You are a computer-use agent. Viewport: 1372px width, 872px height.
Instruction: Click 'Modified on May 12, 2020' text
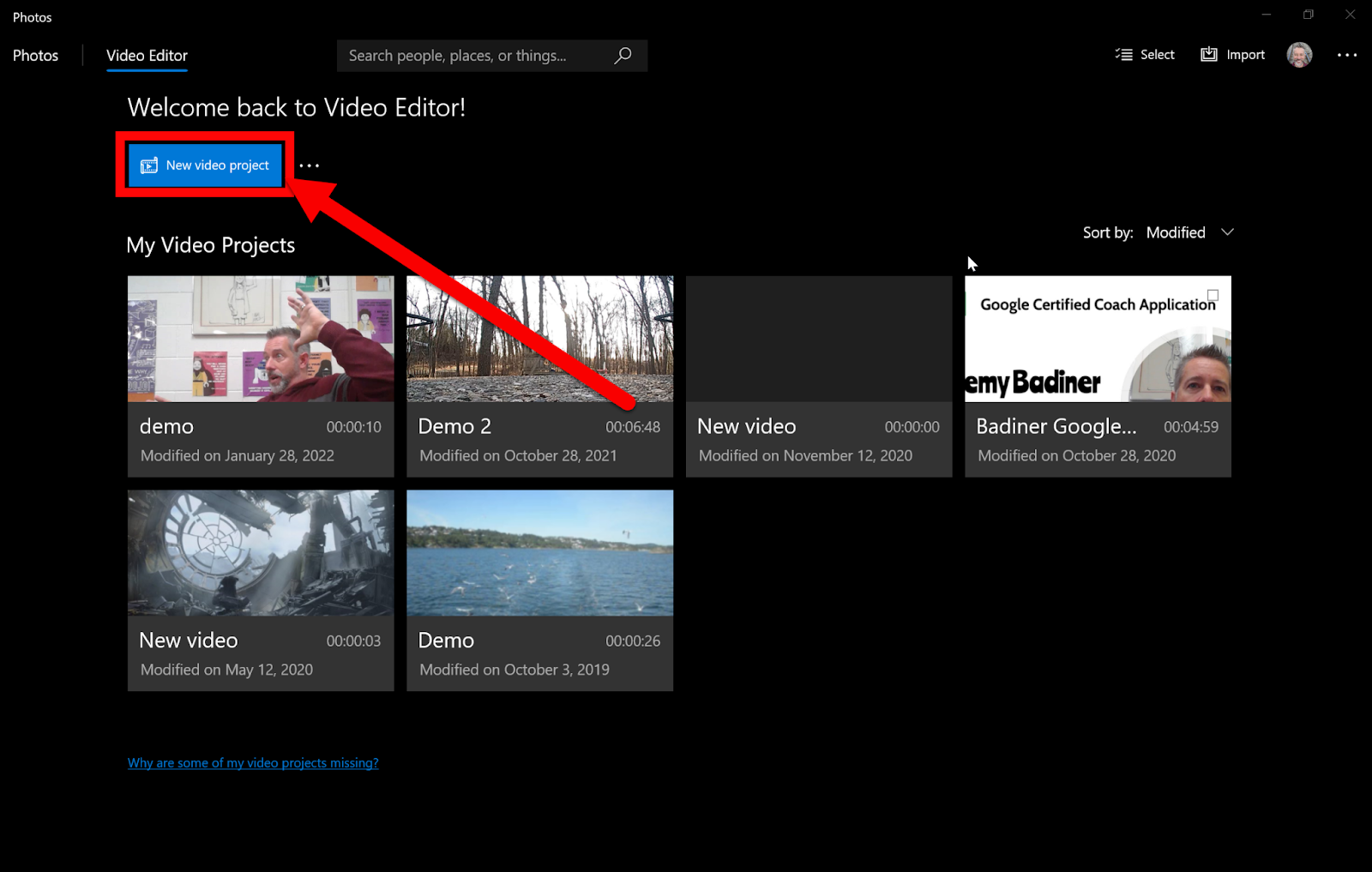(226, 670)
